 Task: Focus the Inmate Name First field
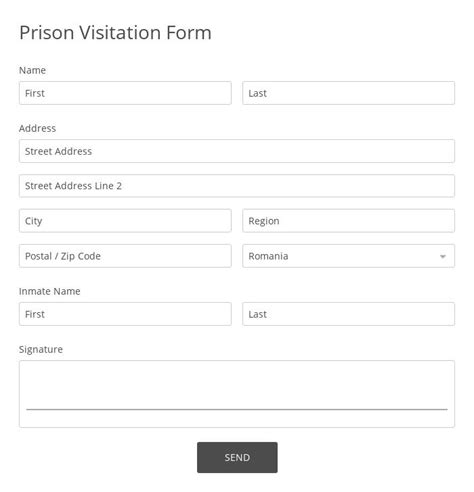tap(125, 314)
